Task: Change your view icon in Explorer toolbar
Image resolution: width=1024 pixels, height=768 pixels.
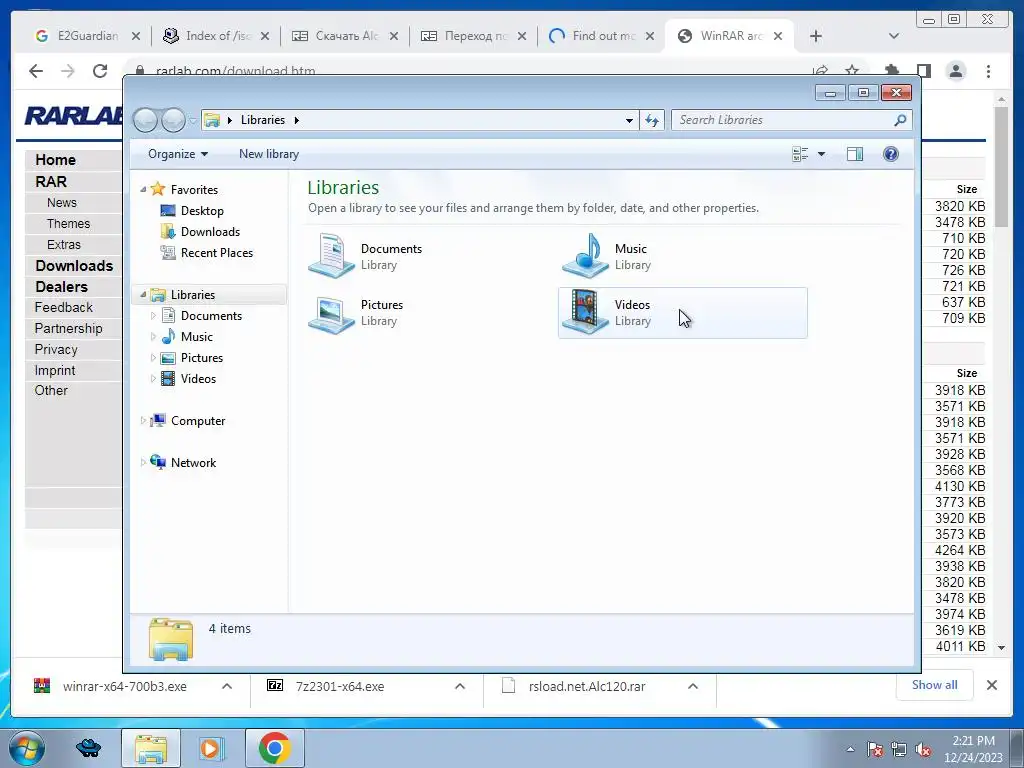Action: click(x=800, y=154)
